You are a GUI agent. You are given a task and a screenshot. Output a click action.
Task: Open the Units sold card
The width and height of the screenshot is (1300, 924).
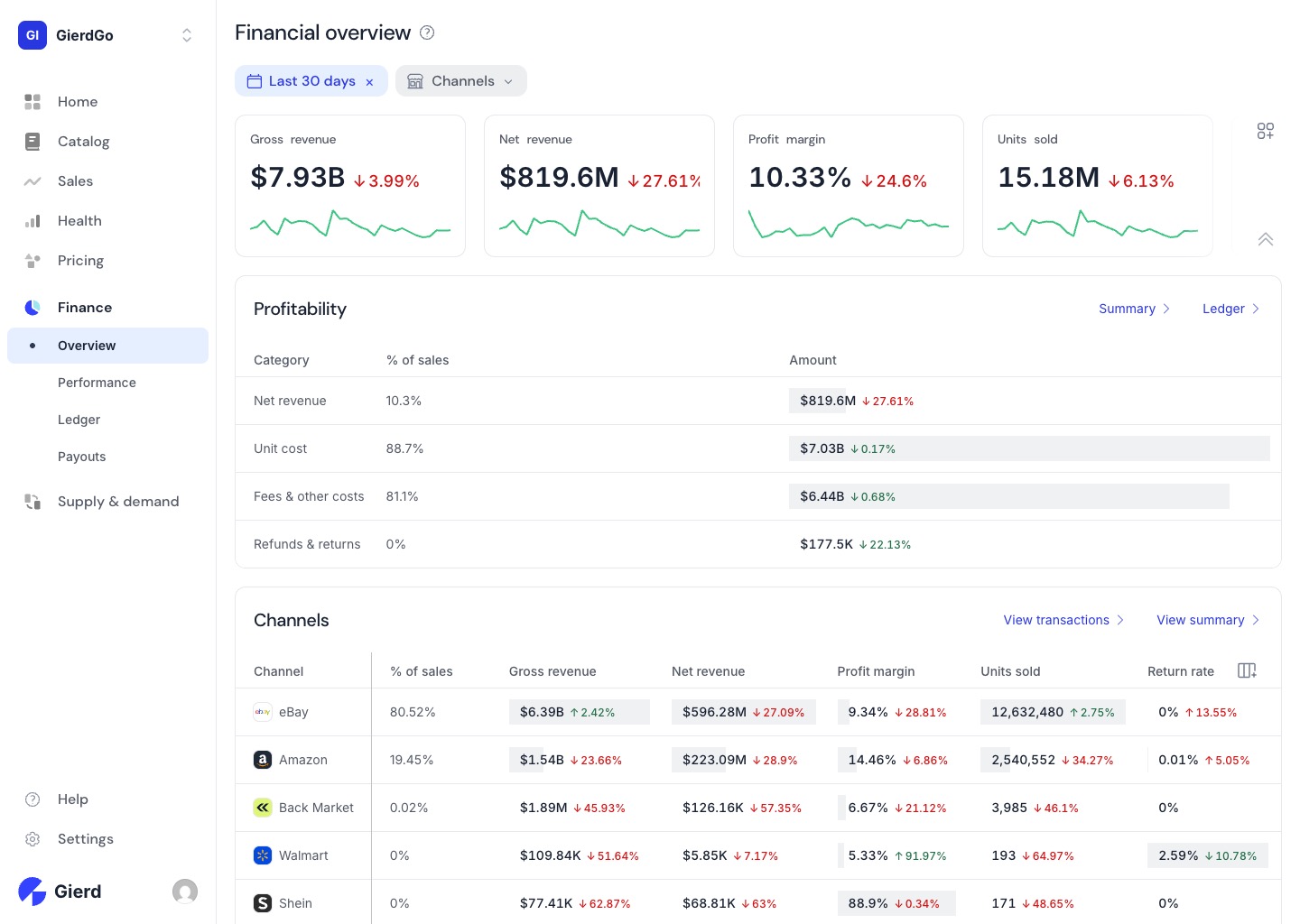[1098, 186]
